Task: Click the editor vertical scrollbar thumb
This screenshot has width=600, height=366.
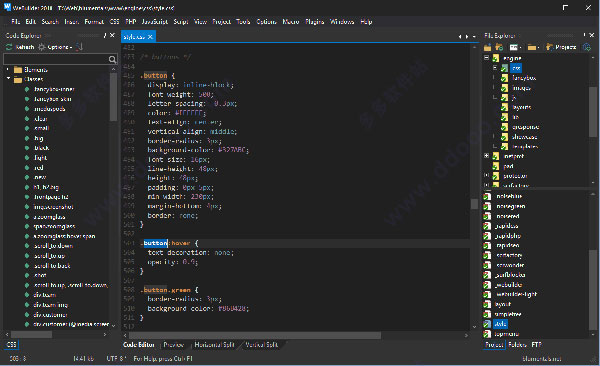Action: click(x=474, y=204)
